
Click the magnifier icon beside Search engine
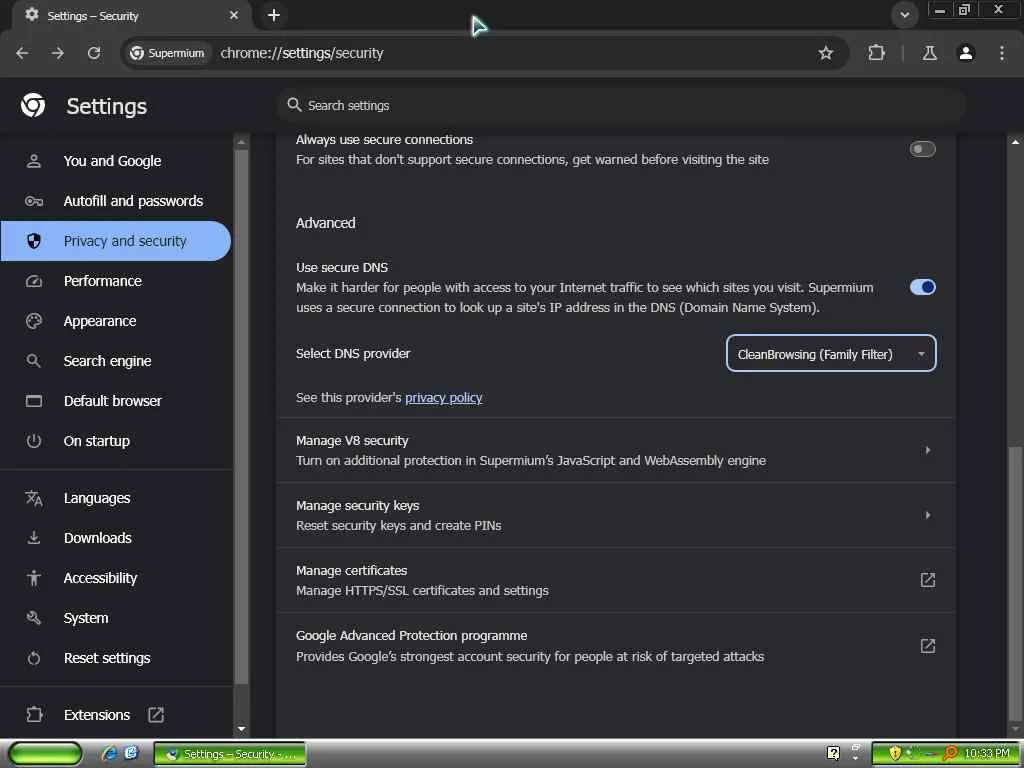[34, 360]
